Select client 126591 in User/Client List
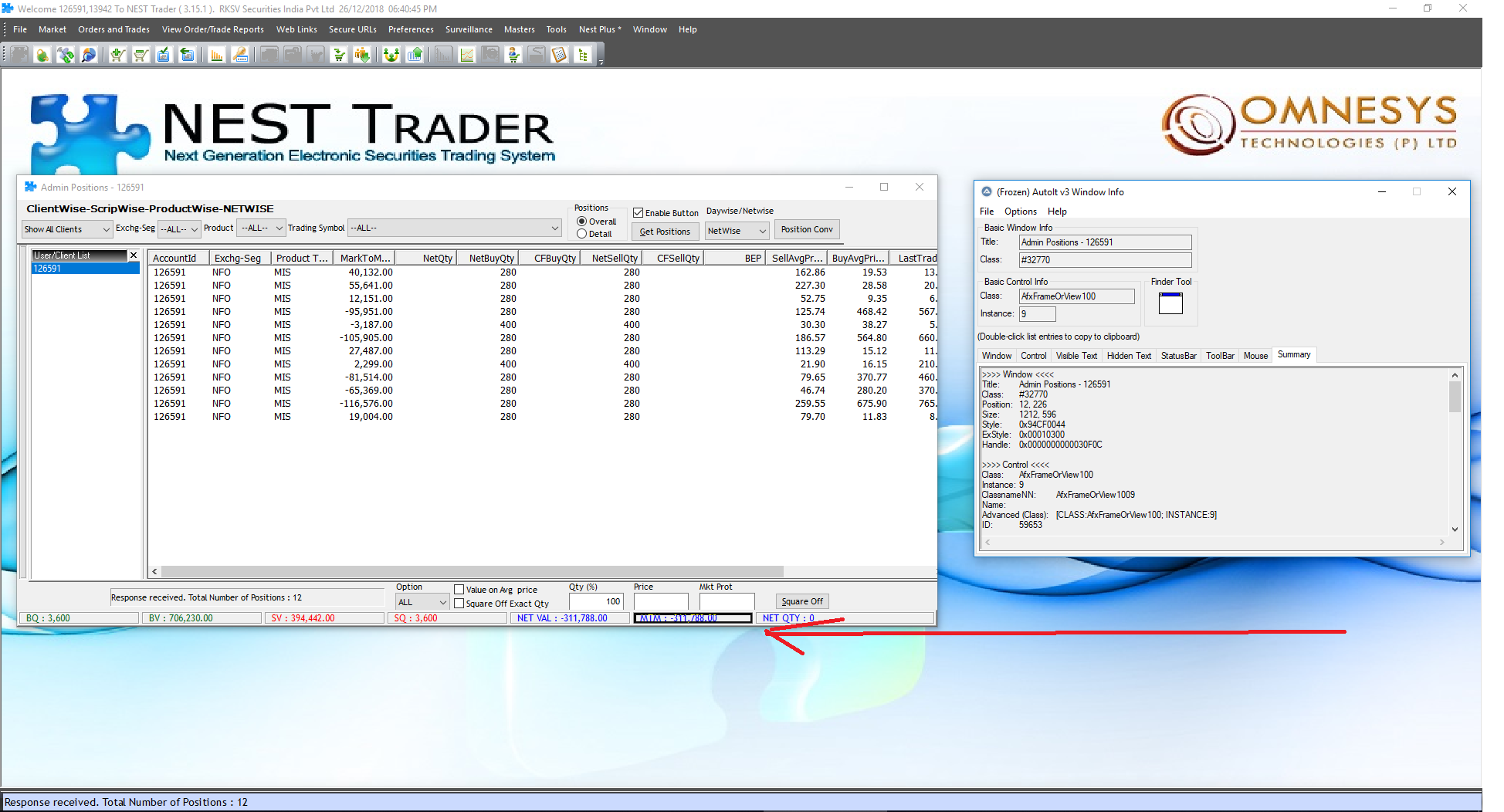The height and width of the screenshot is (812, 1504). click(85, 269)
